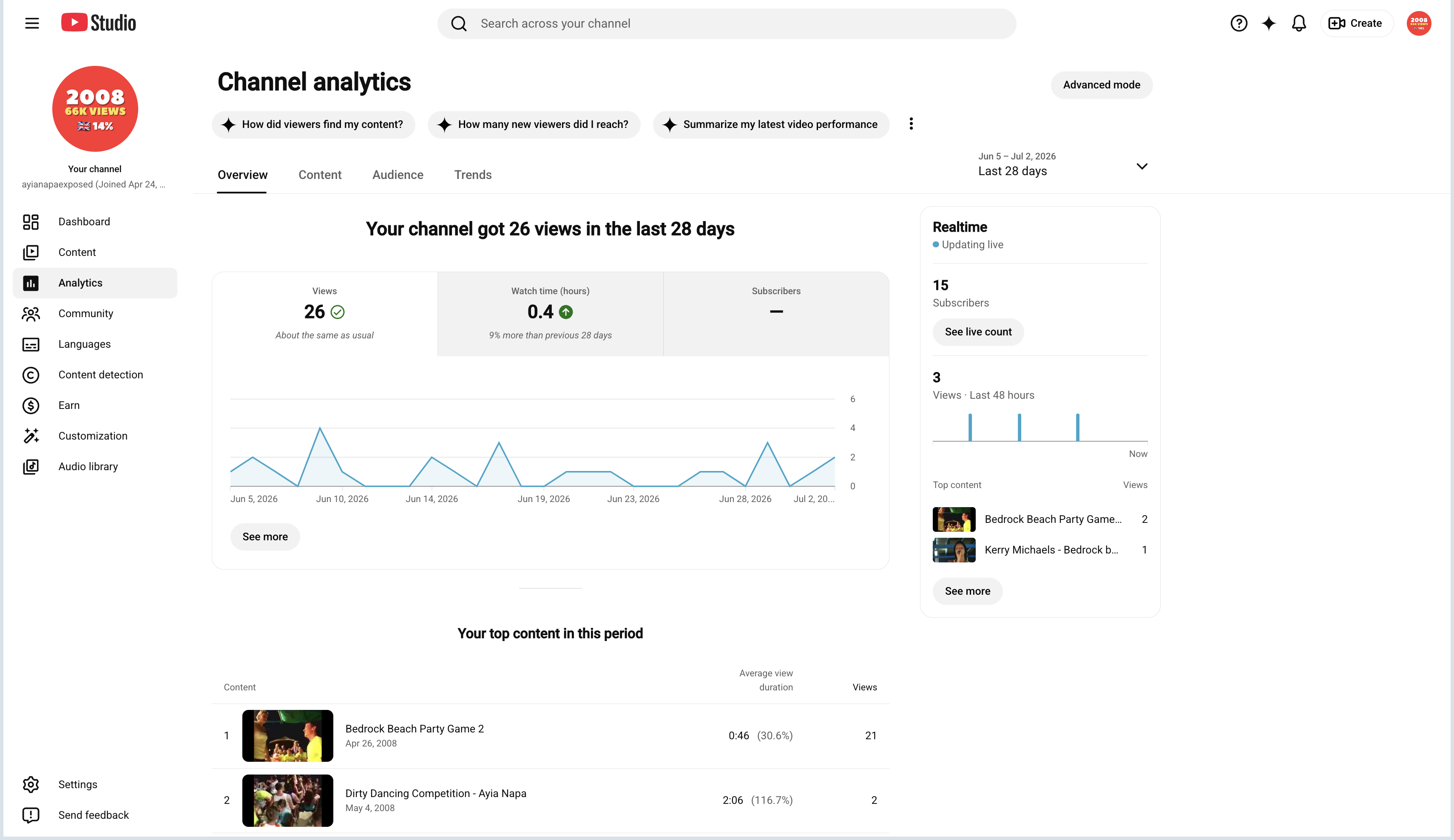Screen dimensions: 1454x840
Task: Open Bedrock Beach Party Game 2 thumbnail
Action: [287, 735]
